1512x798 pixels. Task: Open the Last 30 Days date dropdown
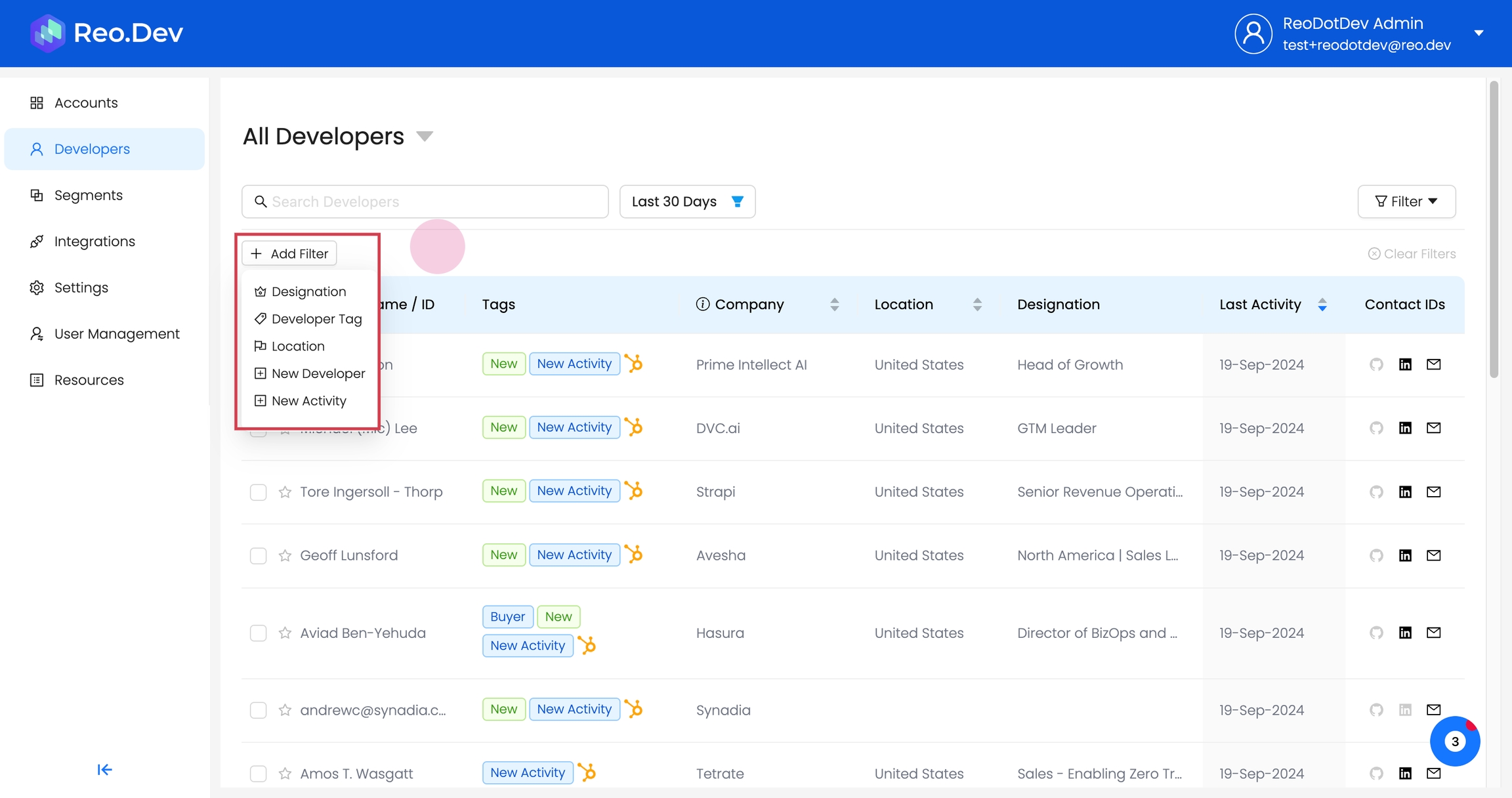coord(687,201)
